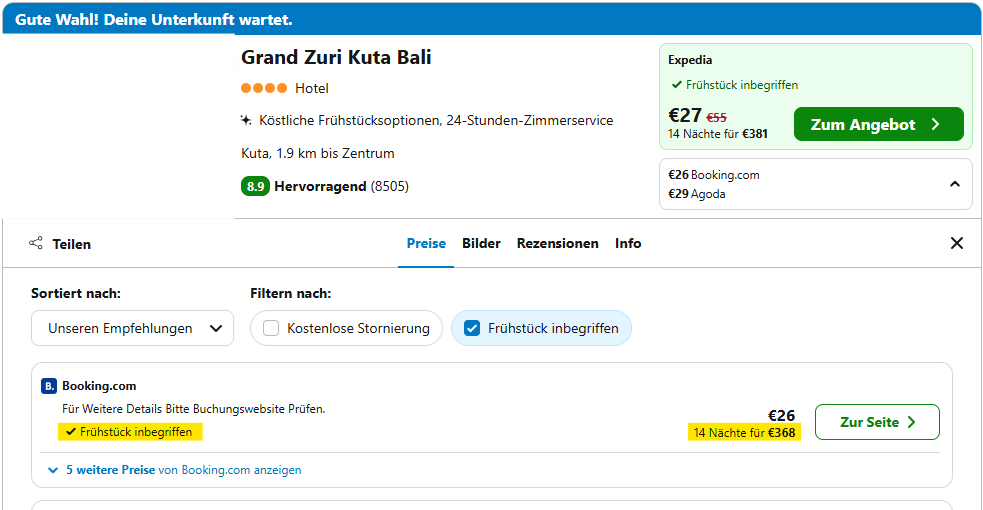Open the Unseren Empfehlungen sort dropdown
The width and height of the screenshot is (983, 510).
(132, 328)
